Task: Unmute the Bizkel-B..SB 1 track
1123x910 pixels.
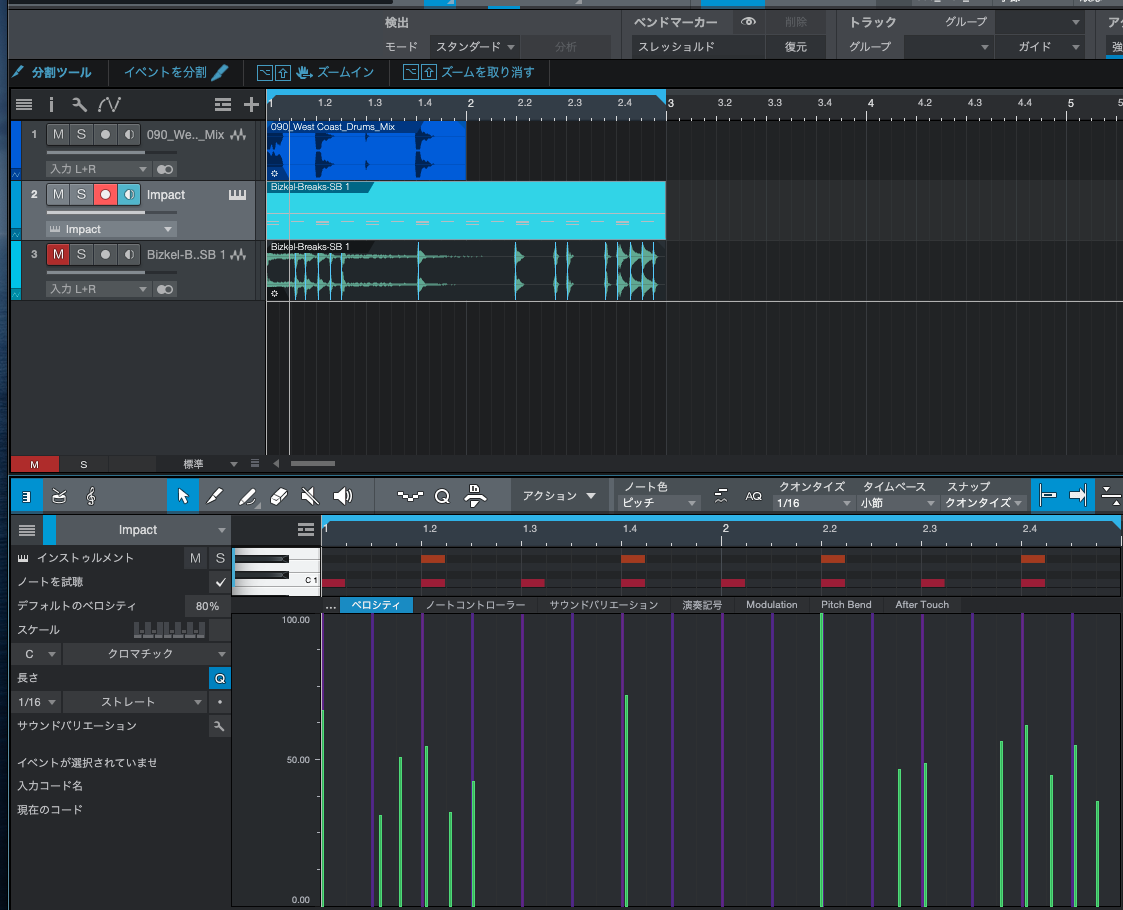Action: [58, 255]
